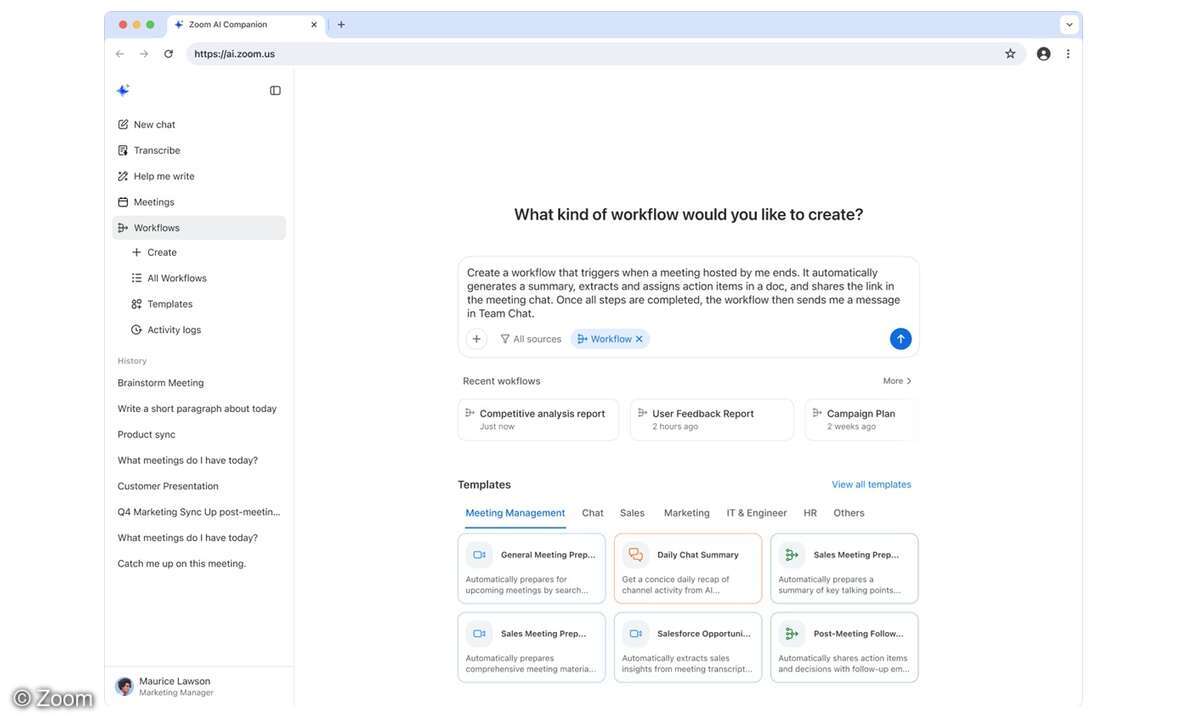
Task: Reload the page in browser
Action: point(168,54)
